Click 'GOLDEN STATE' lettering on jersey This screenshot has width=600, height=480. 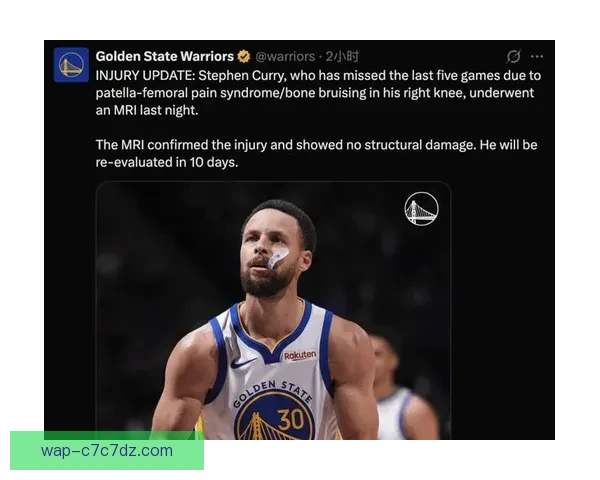click(x=273, y=392)
